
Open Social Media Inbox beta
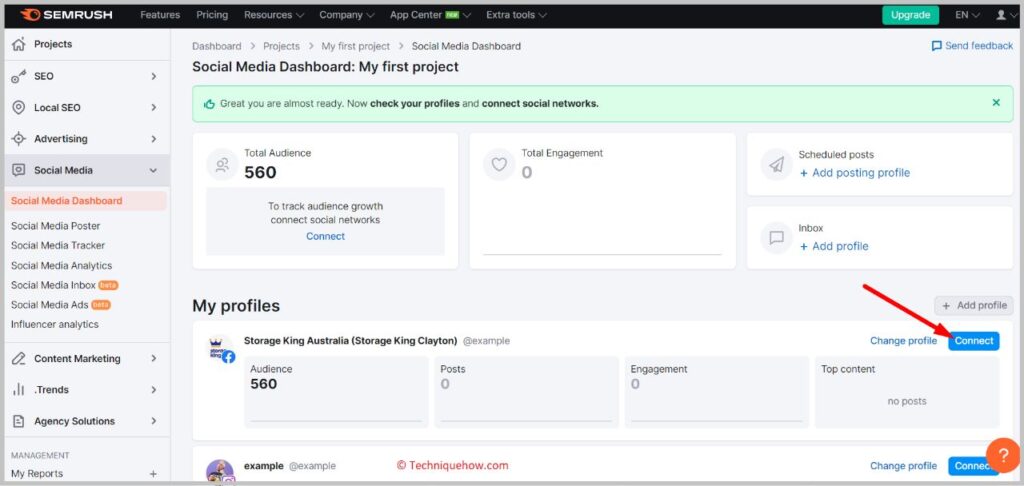(x=65, y=285)
